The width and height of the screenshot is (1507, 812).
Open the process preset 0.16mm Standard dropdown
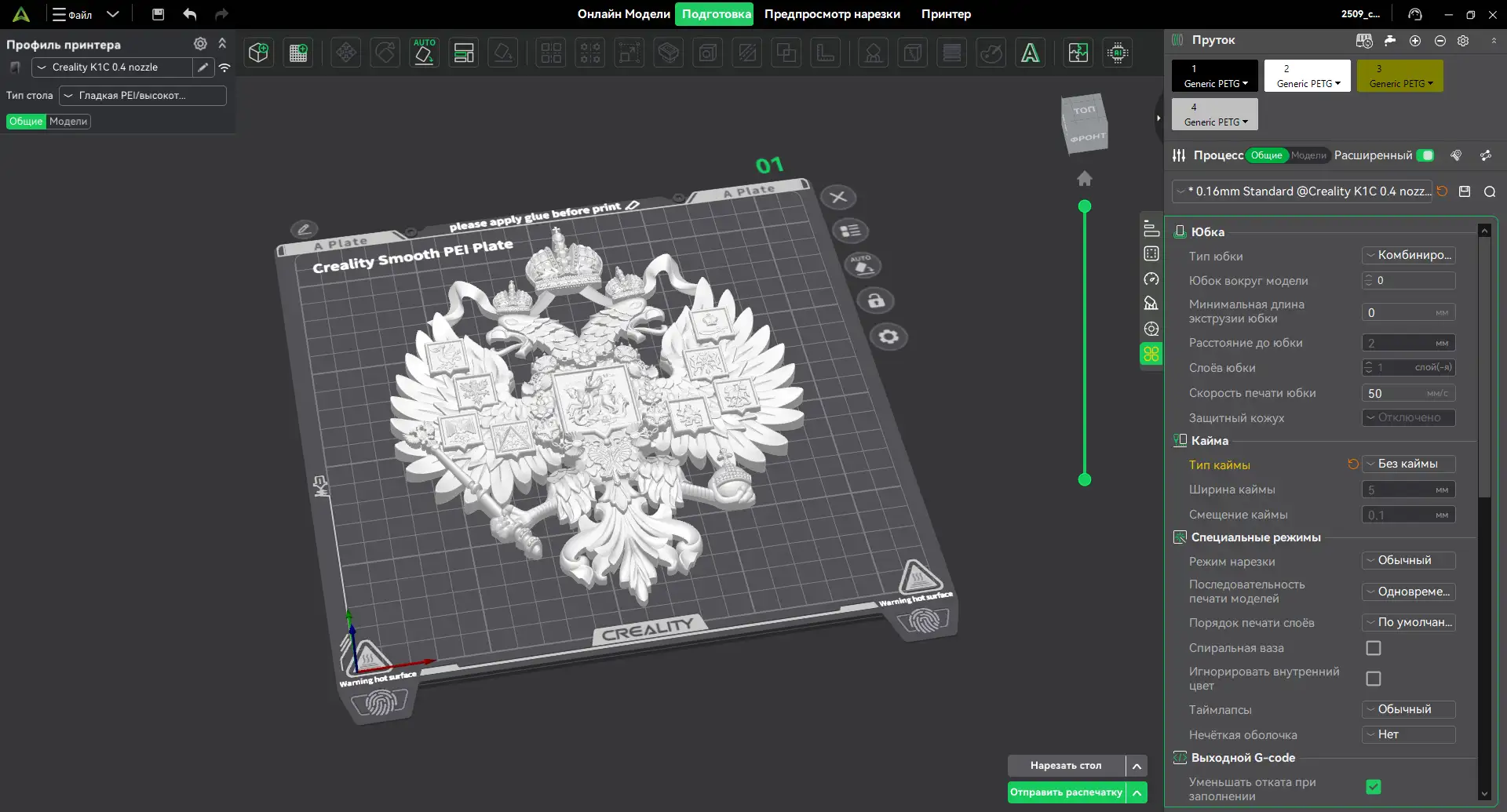point(1303,191)
